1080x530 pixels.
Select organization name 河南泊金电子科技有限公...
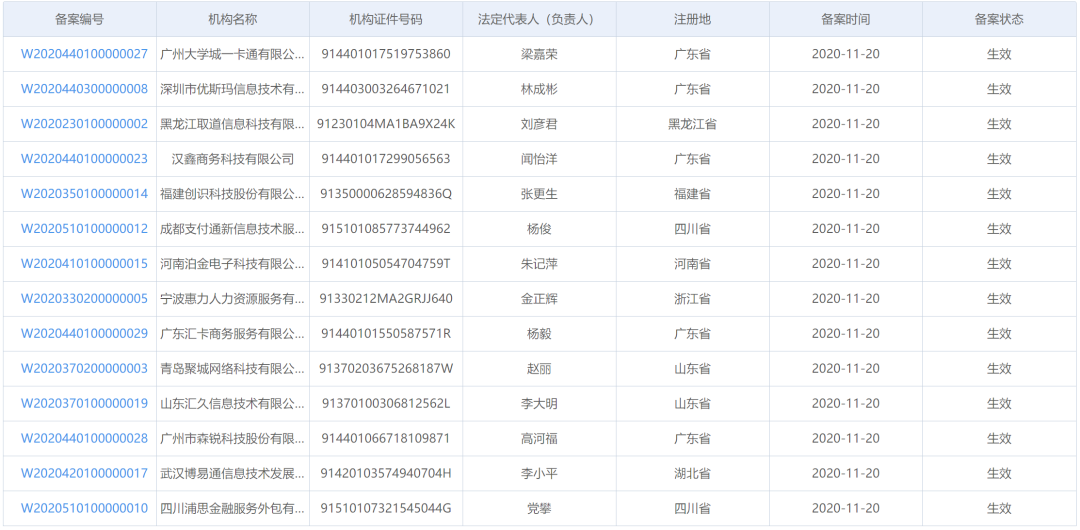(x=233, y=263)
